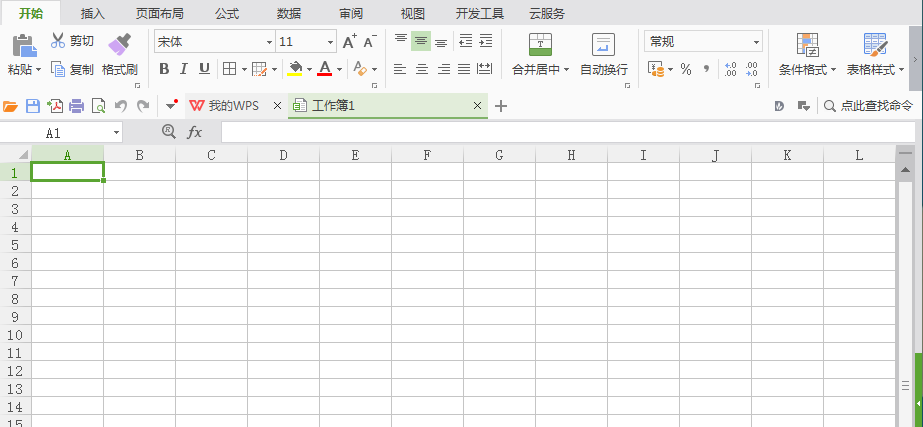Open the 公式 (Formulas) ribbon tab

point(227,14)
